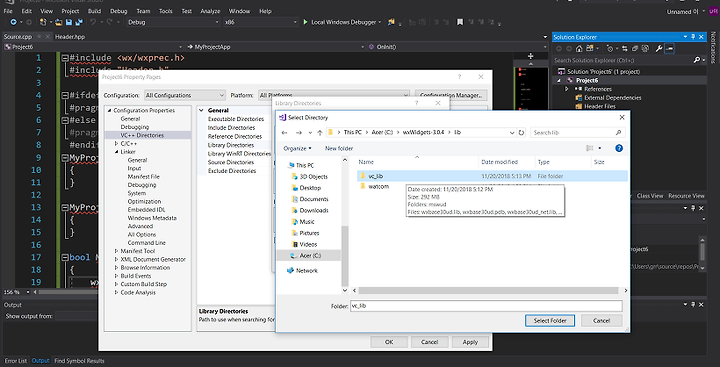Open the x86 platform dropdown
Viewport: 720px width, 367px height.
tap(261, 22)
